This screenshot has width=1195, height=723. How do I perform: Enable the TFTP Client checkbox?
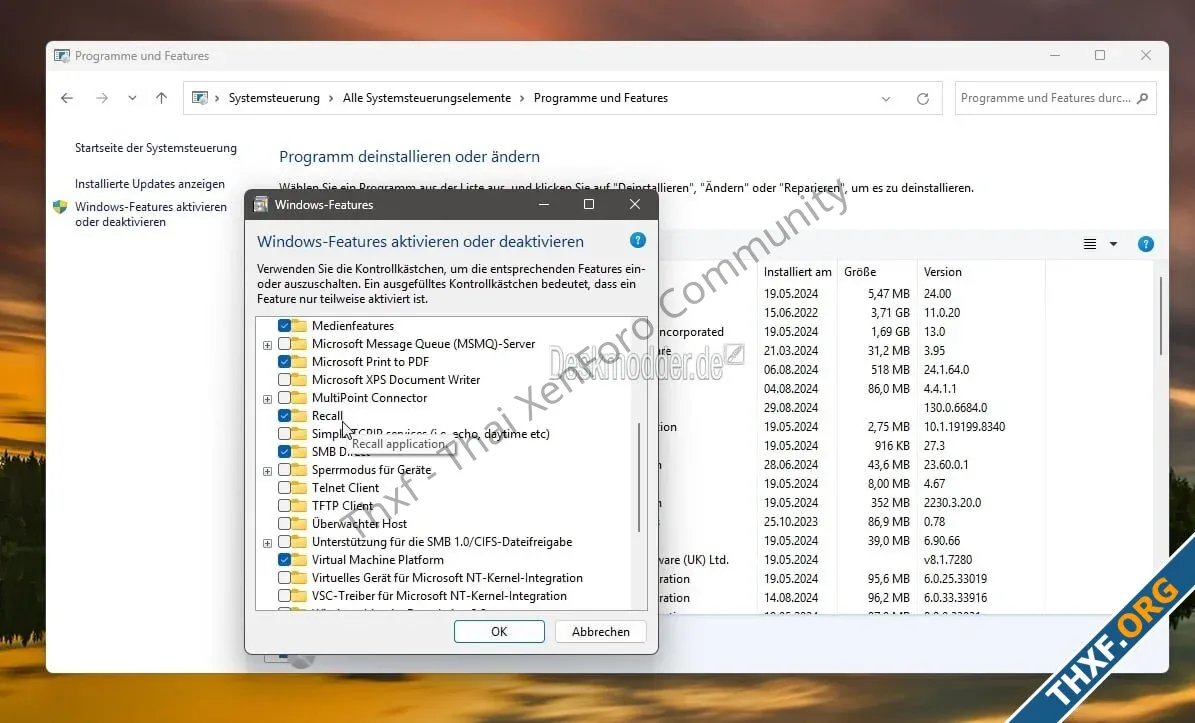click(x=284, y=506)
